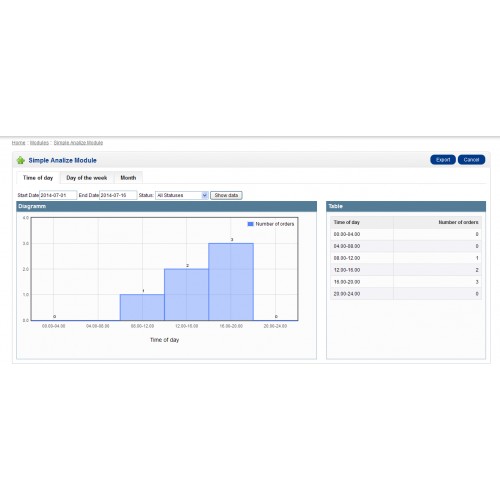This screenshot has height=500, width=500.
Task: Switch to the Time of day tab
Action: (x=38, y=178)
